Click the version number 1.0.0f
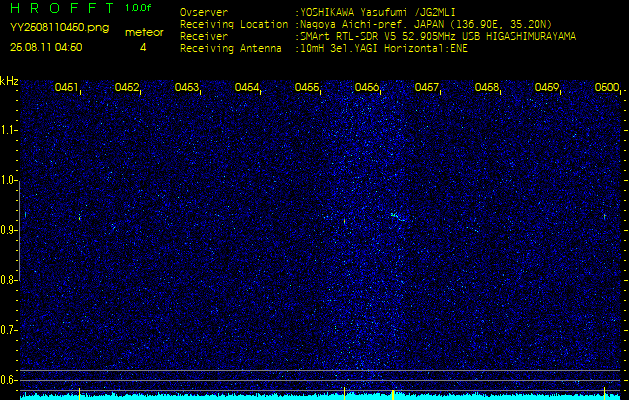Viewport: 629px width, 400px height. click(x=138, y=8)
